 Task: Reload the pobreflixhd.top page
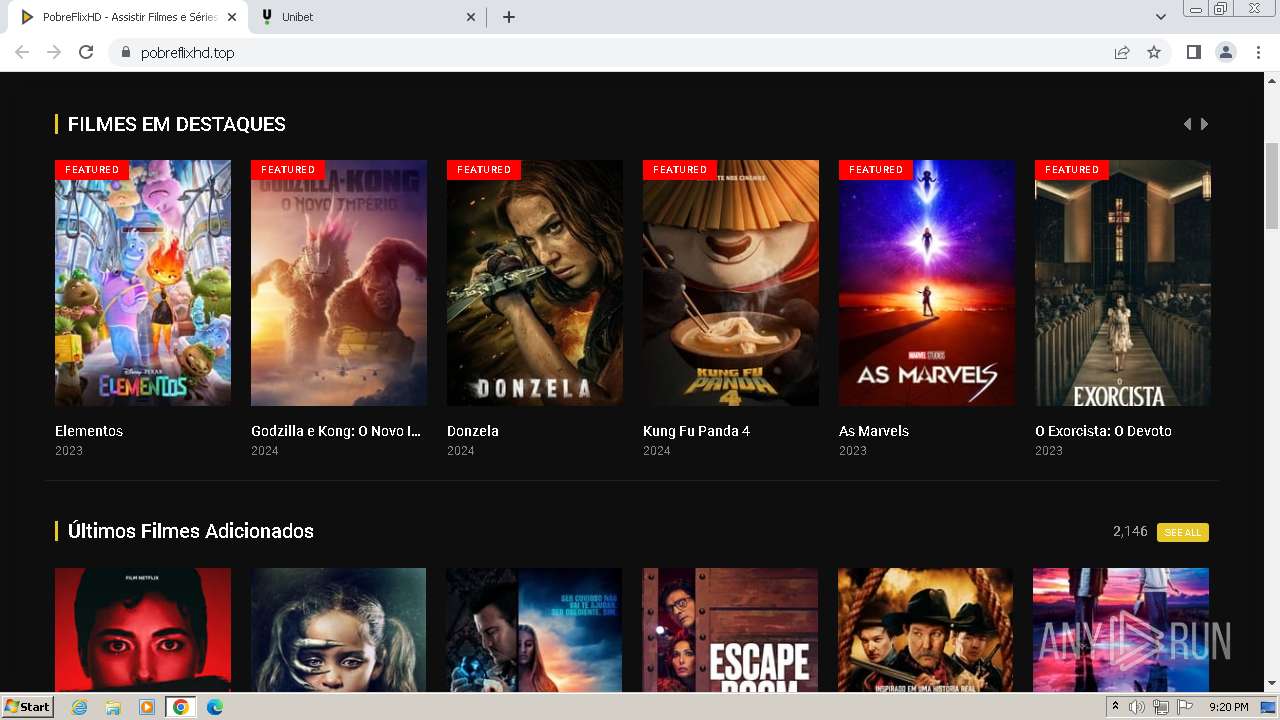[86, 52]
